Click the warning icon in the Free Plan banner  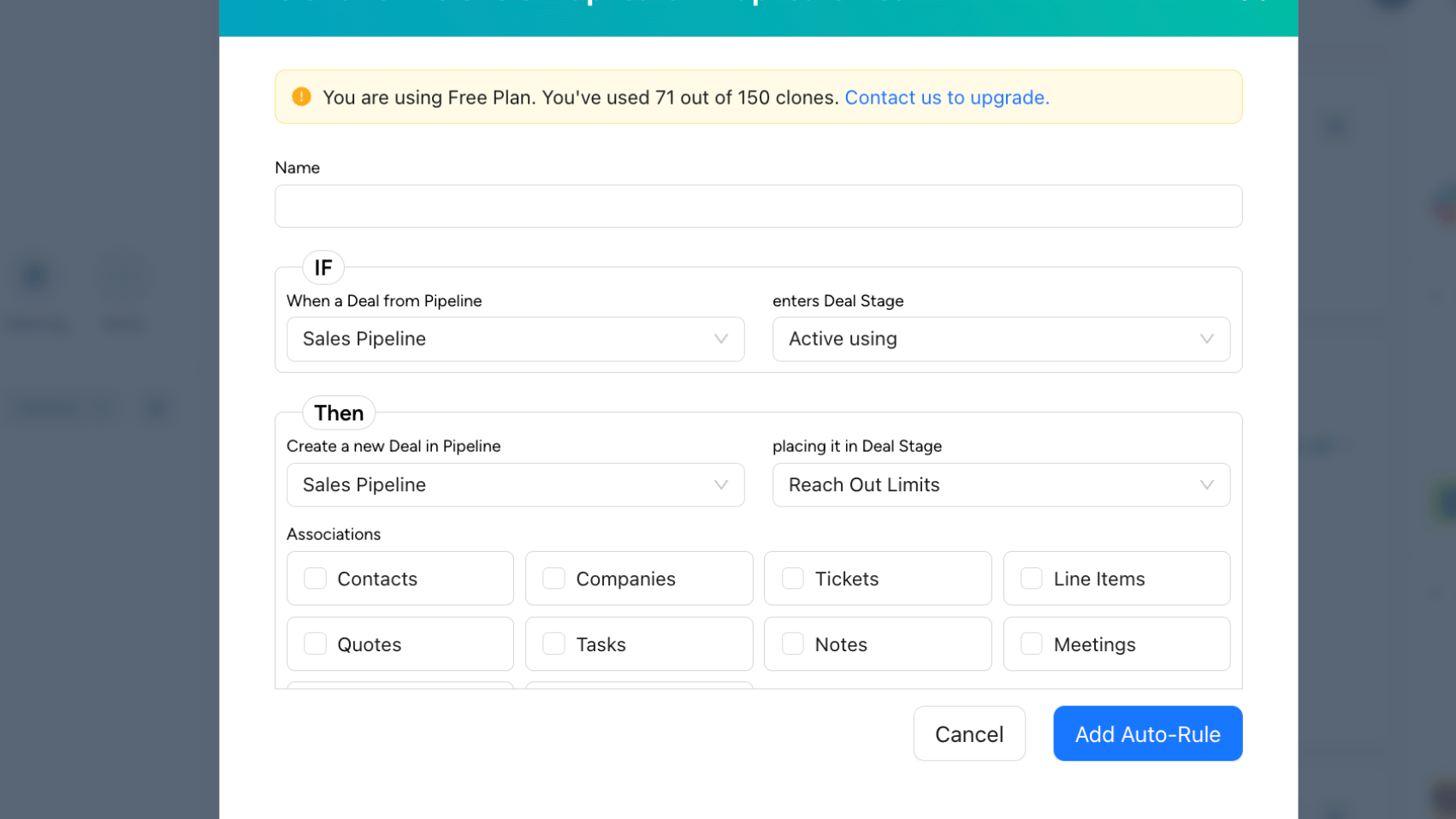coord(301,97)
